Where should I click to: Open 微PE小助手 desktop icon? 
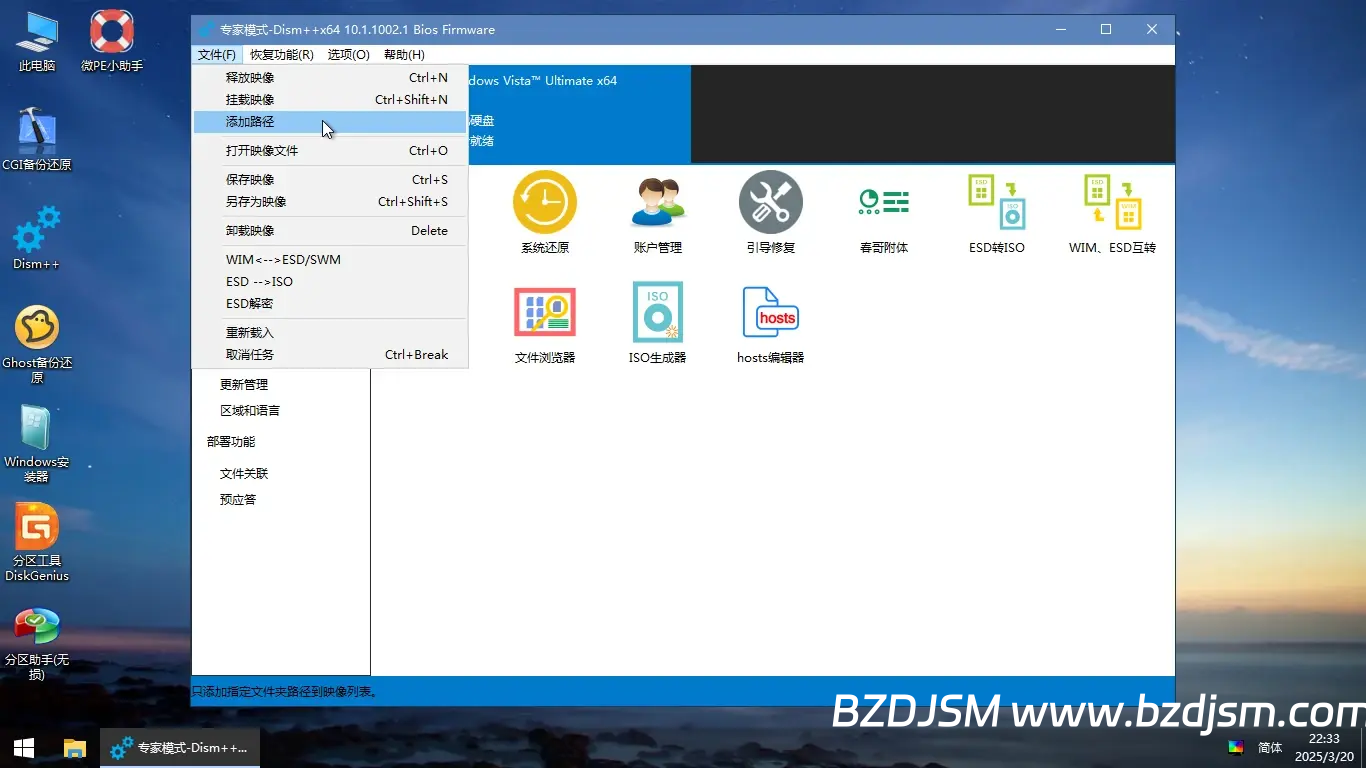112,42
